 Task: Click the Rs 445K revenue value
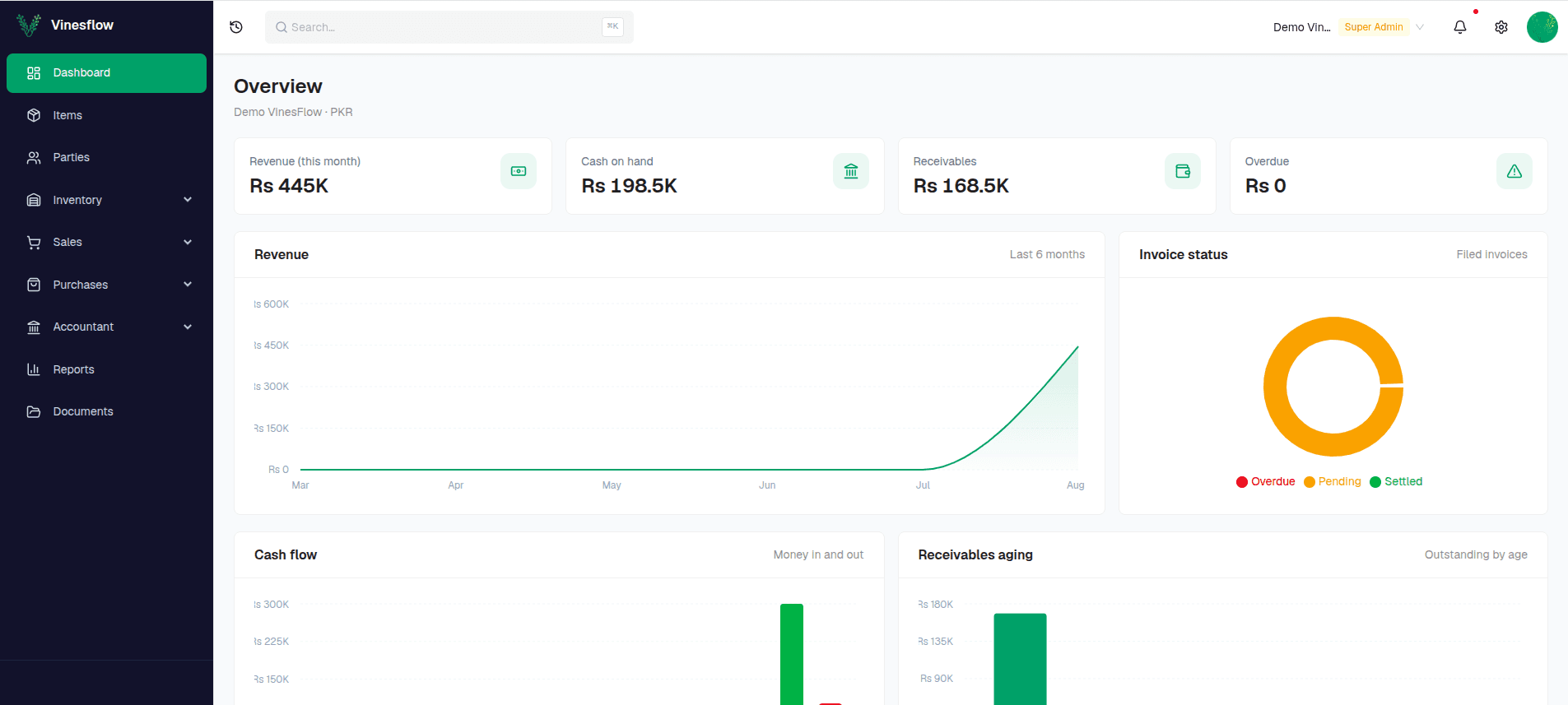tap(289, 186)
